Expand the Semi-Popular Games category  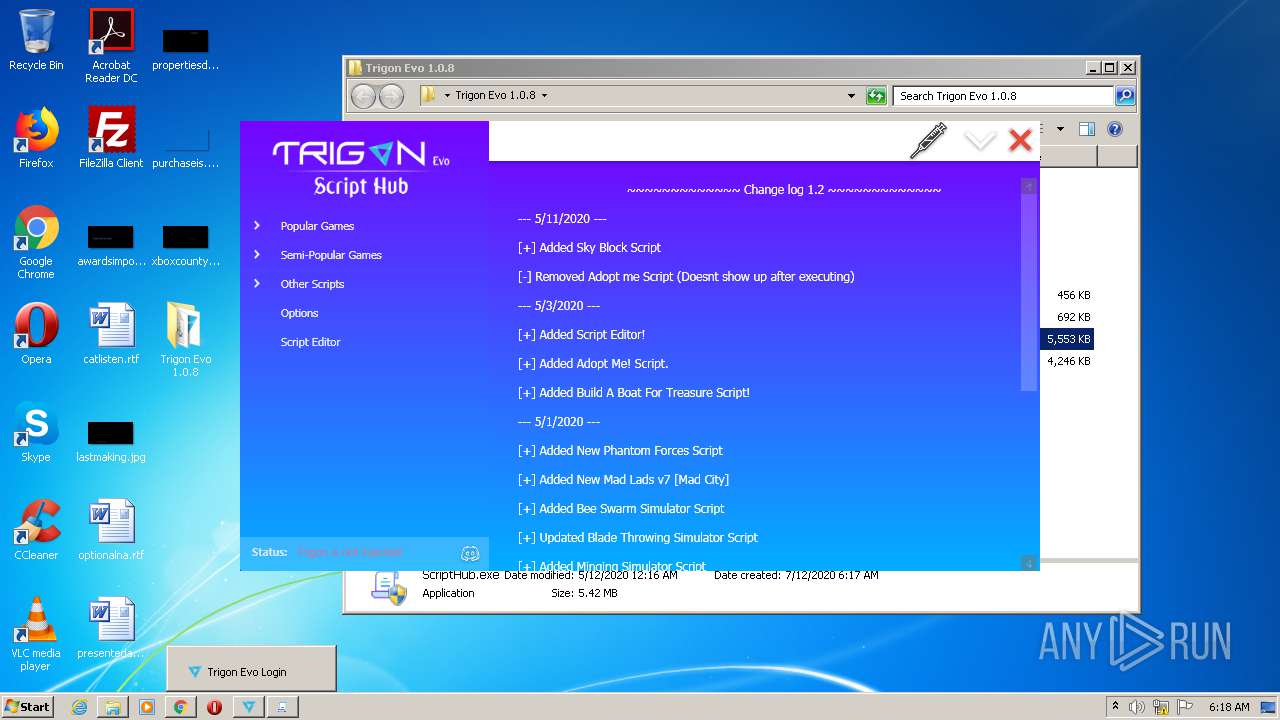[257, 254]
